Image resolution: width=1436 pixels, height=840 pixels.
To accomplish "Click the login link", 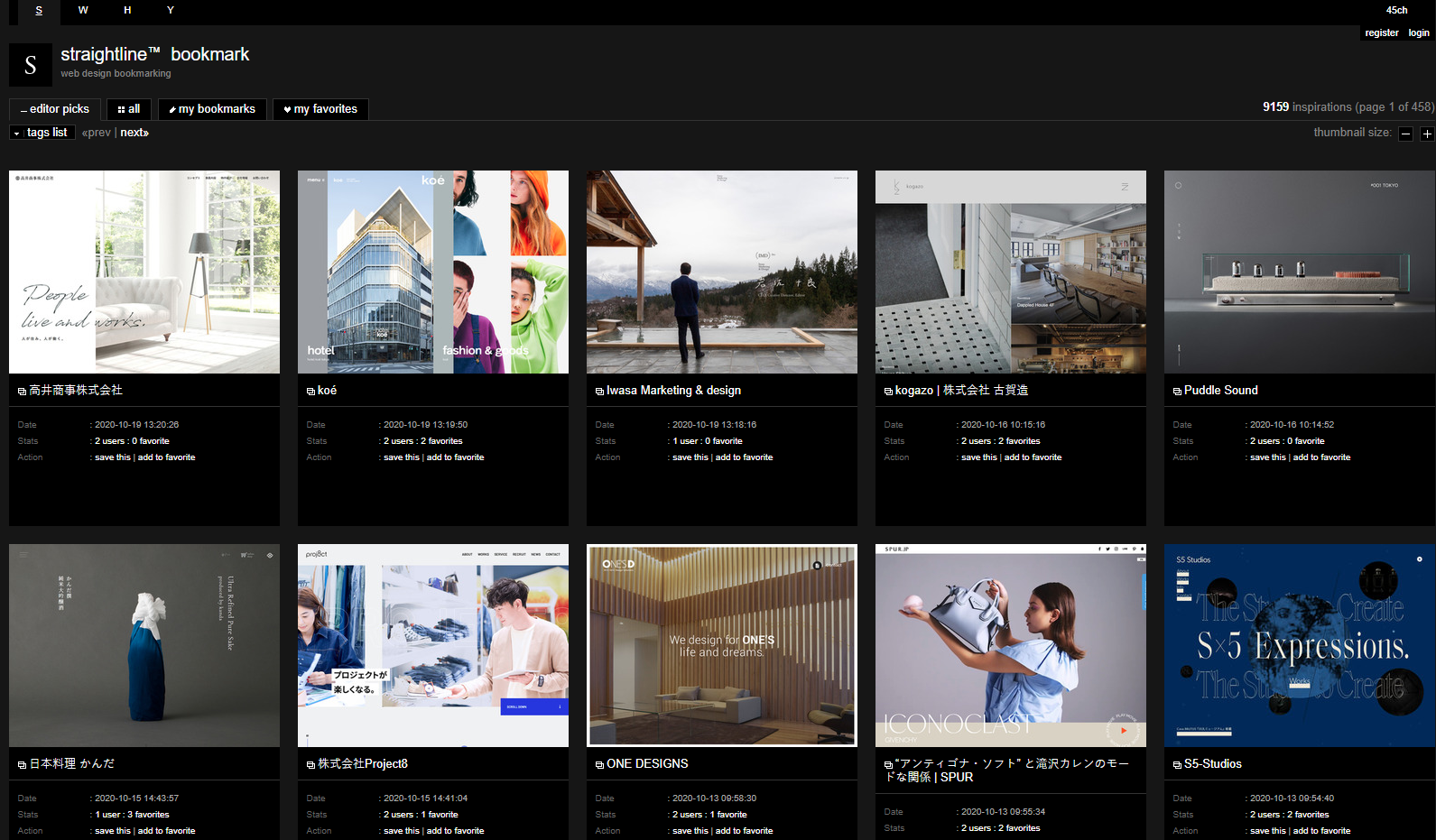I will 1419,32.
